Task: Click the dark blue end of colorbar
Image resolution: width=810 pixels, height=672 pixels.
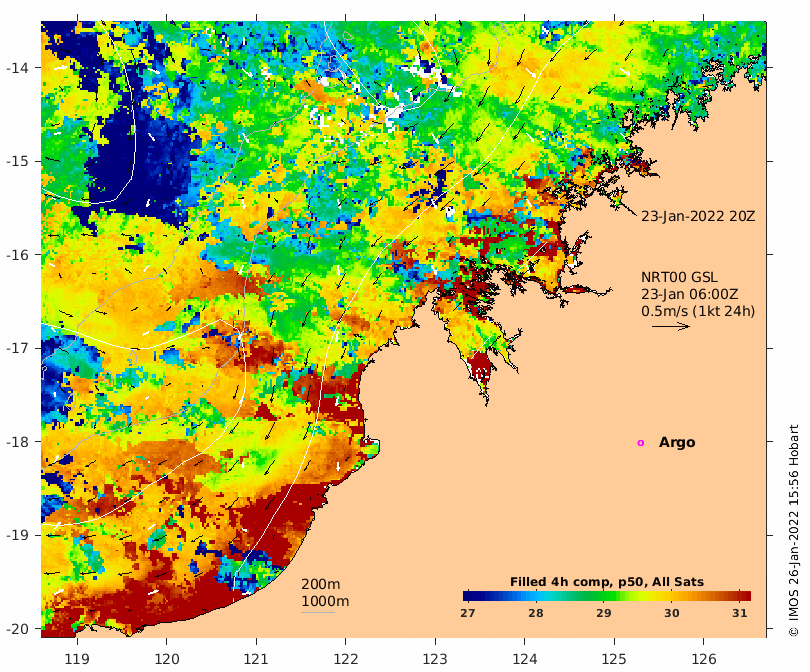Action: [468, 596]
